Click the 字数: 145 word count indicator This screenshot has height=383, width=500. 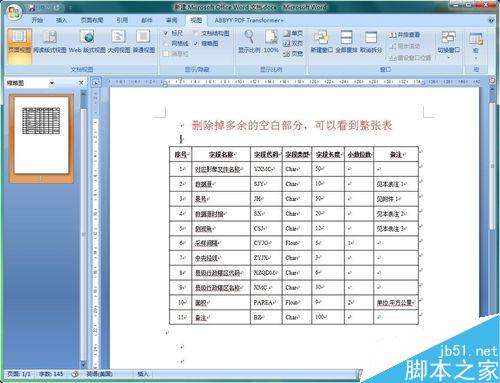(51, 374)
